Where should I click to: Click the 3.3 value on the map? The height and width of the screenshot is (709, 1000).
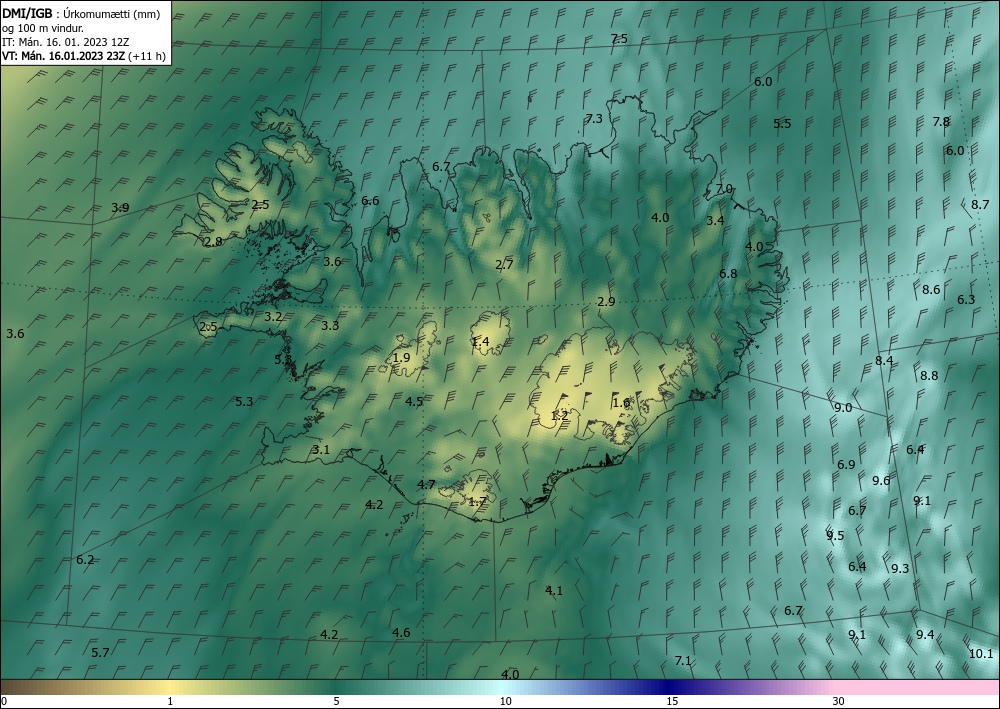pos(330,326)
